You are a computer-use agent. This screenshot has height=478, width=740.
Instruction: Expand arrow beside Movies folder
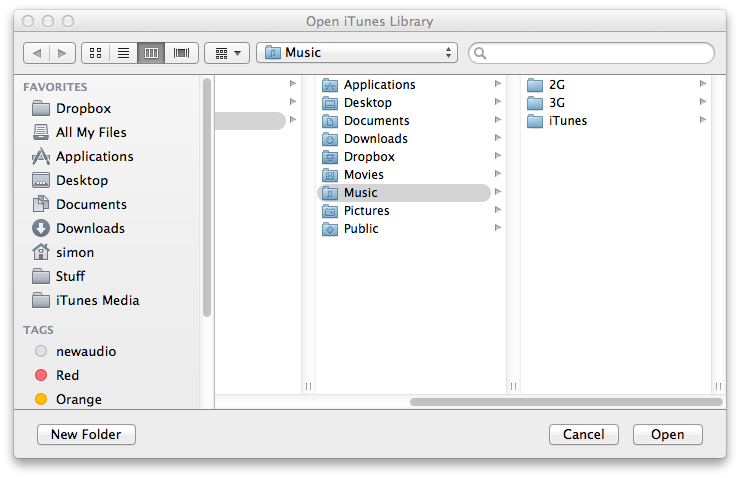[x=497, y=174]
